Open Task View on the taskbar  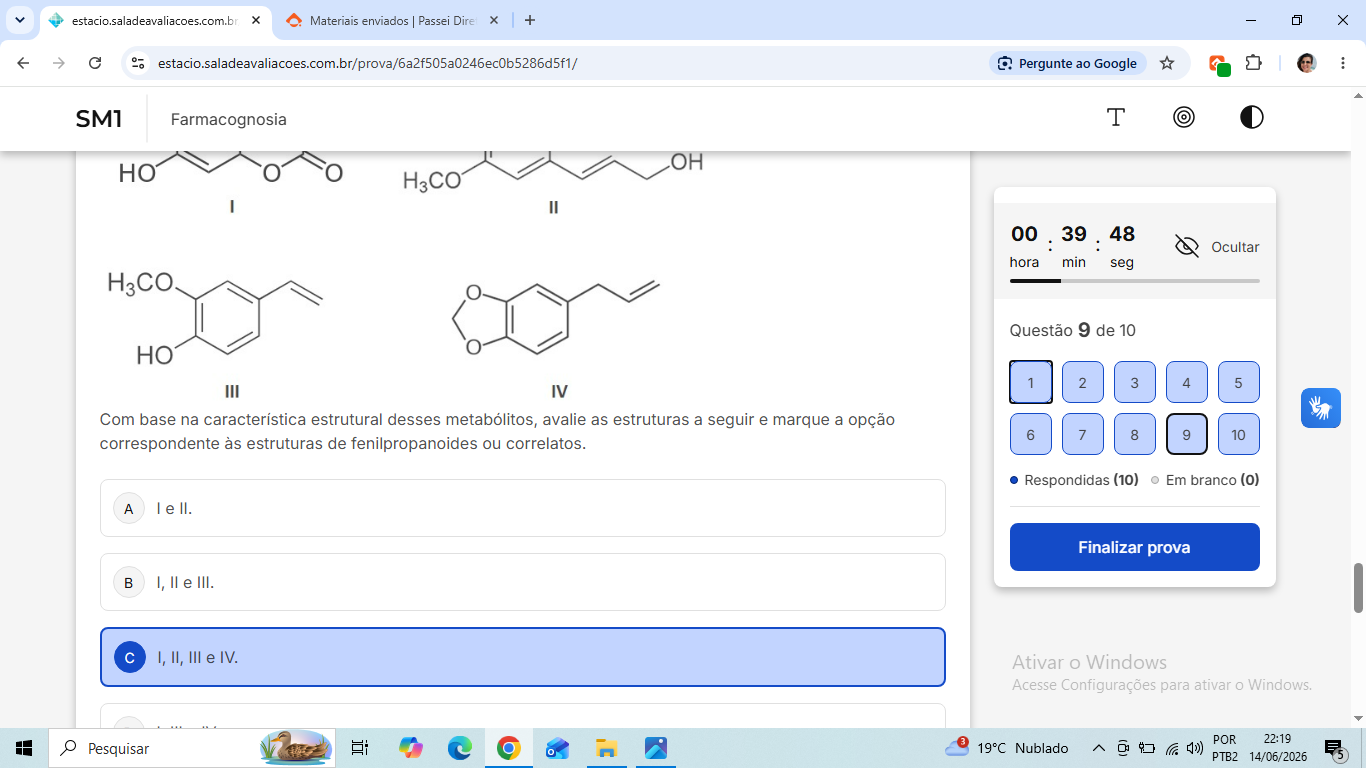pos(360,748)
